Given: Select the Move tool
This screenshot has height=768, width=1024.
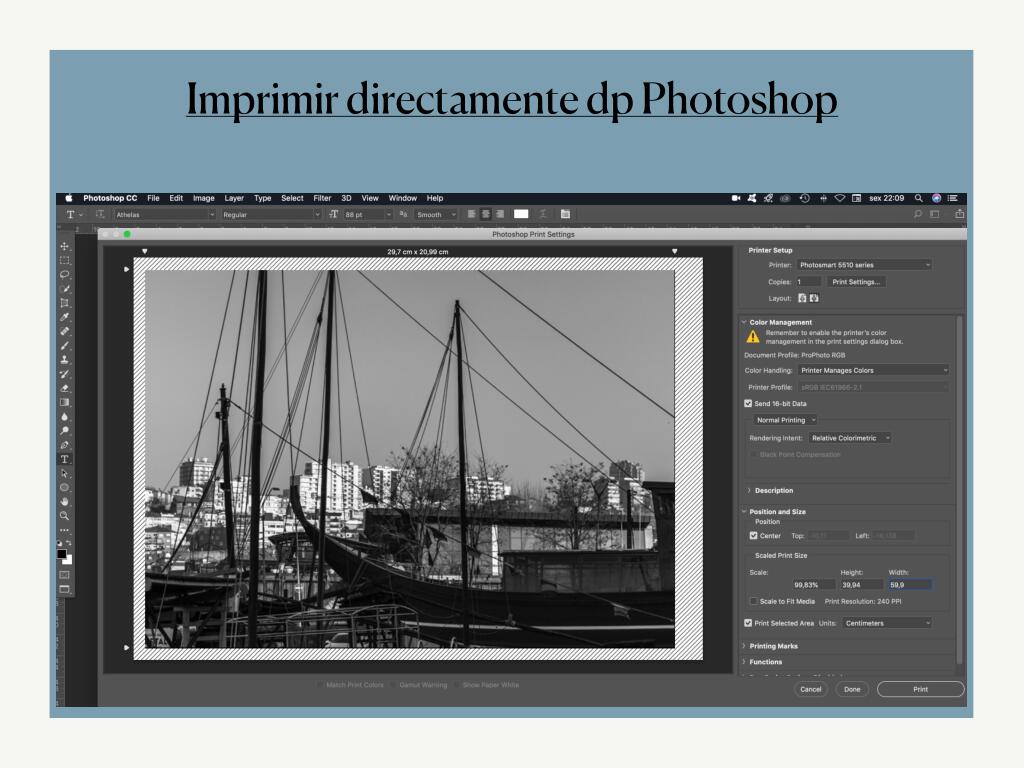Looking at the screenshot, I should tap(65, 246).
